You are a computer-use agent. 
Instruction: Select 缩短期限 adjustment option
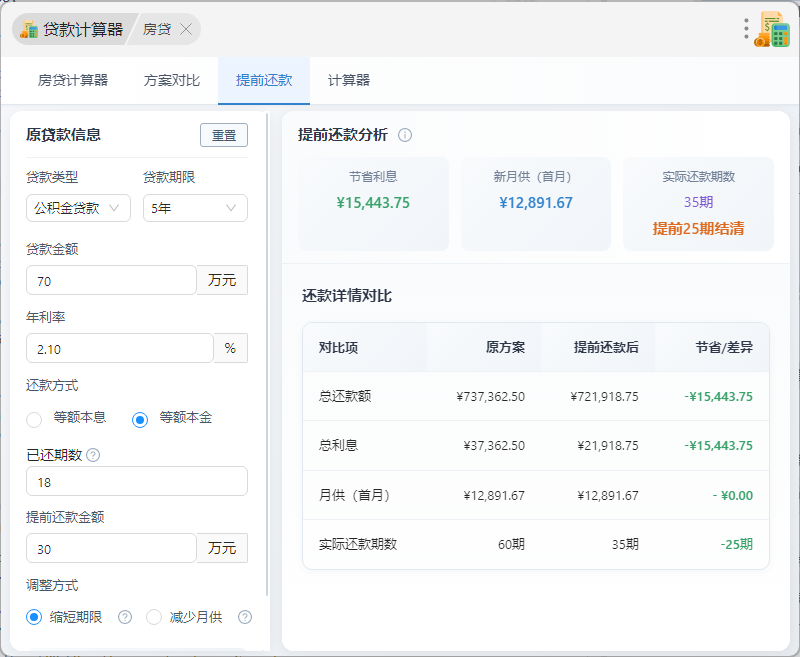pos(35,617)
